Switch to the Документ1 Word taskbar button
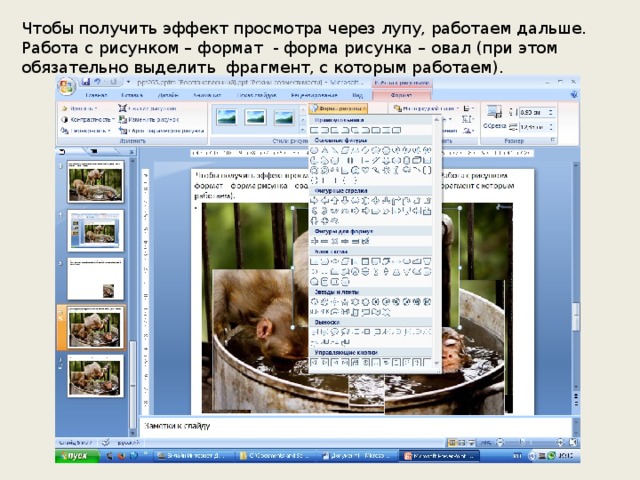This screenshot has height=480, width=640. pos(358,456)
